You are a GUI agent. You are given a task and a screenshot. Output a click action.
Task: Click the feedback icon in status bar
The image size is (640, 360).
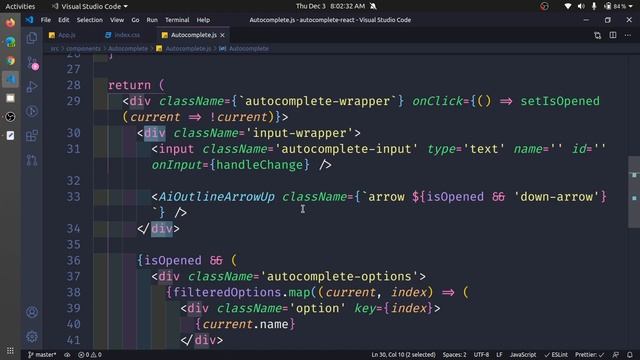[x=616, y=355]
